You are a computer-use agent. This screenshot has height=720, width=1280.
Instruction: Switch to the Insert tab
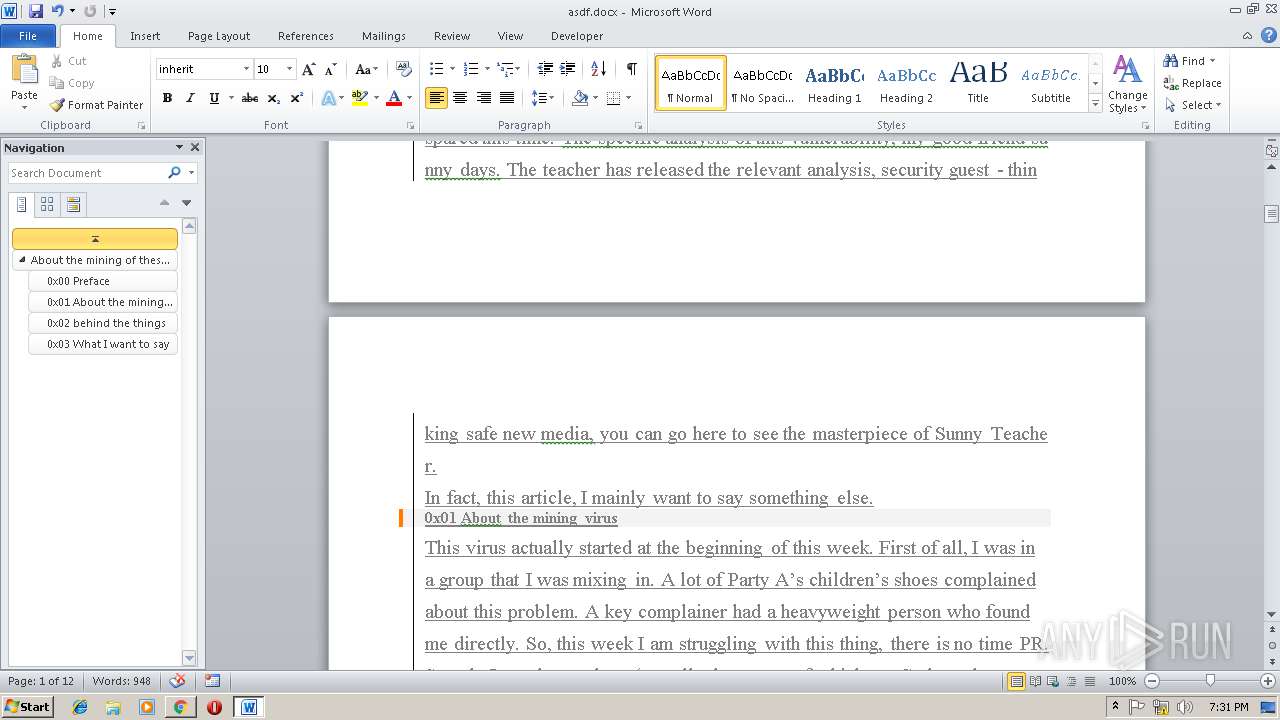tap(145, 36)
